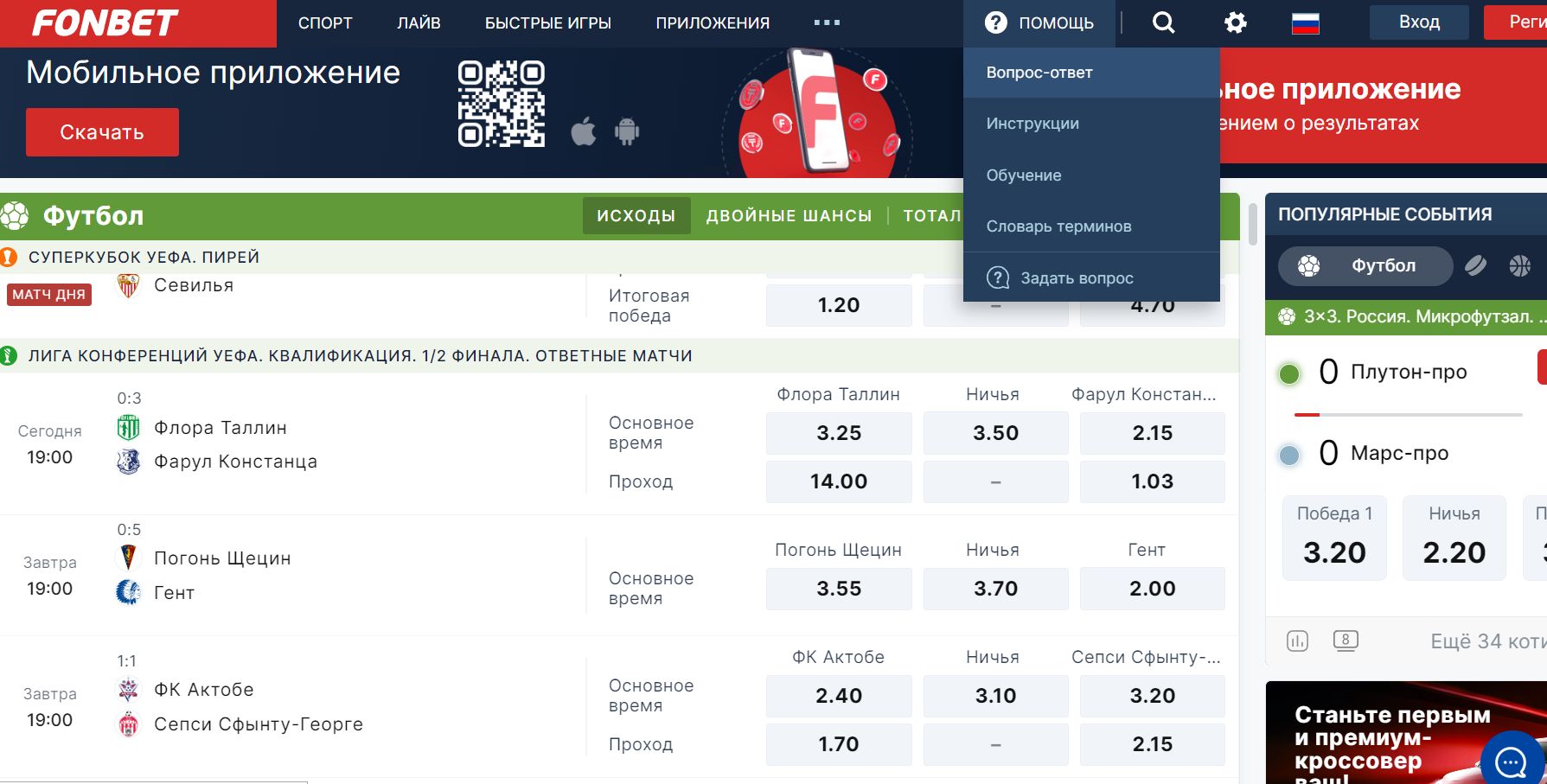Open Лига конференций УЕФА qualification header
1547x784 pixels.
[x=361, y=356]
